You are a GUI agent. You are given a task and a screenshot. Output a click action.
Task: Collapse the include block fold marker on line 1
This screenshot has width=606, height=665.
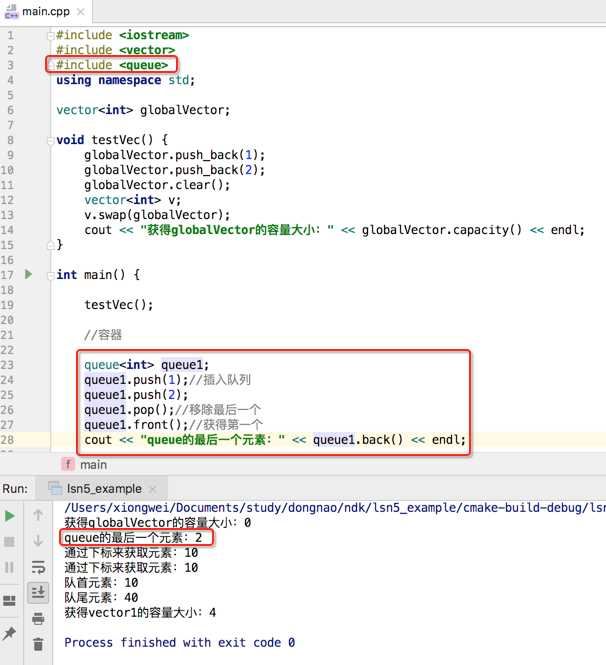point(50,36)
